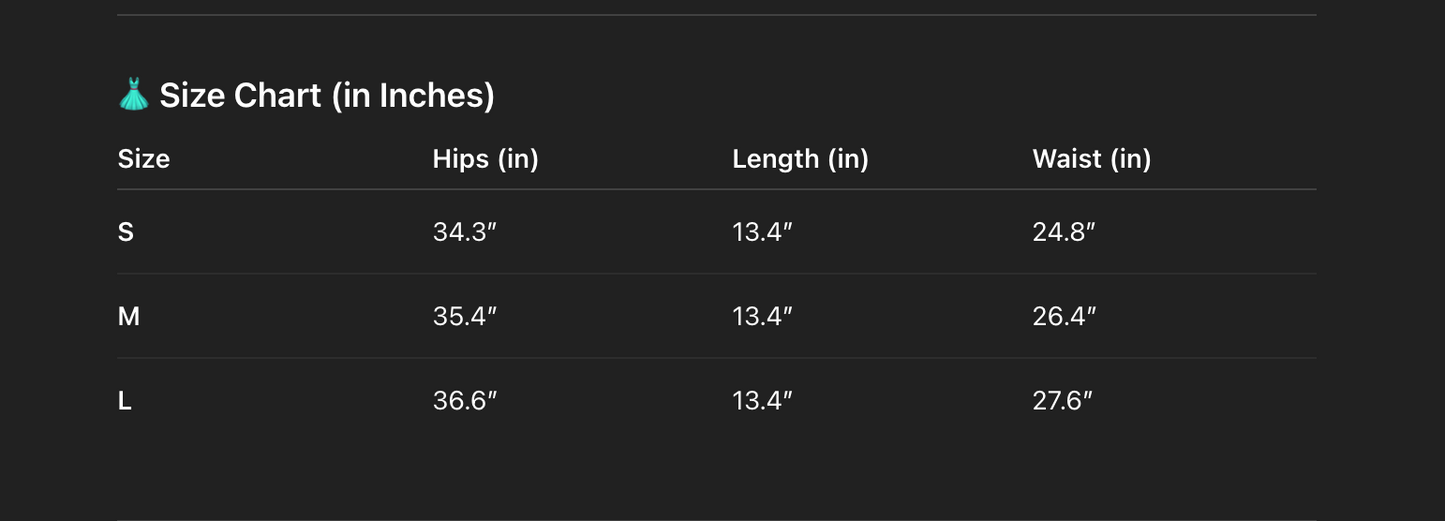
Task: Click the length value in the S row
Action: coord(762,232)
